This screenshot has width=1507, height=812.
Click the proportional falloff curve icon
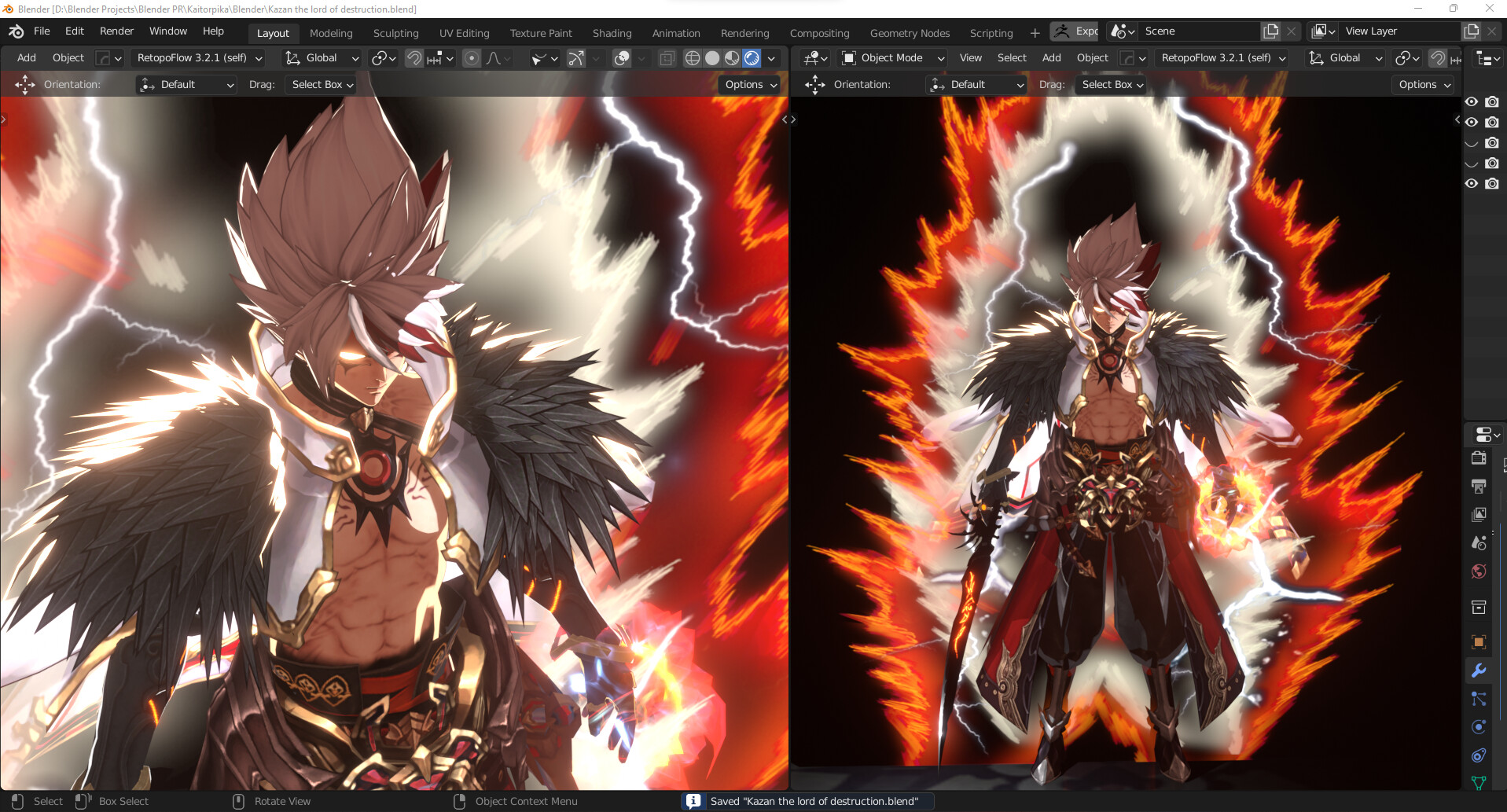(x=498, y=58)
